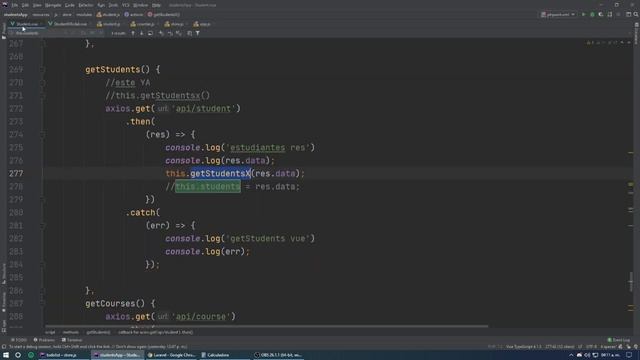Click the green Run button

tap(584, 15)
